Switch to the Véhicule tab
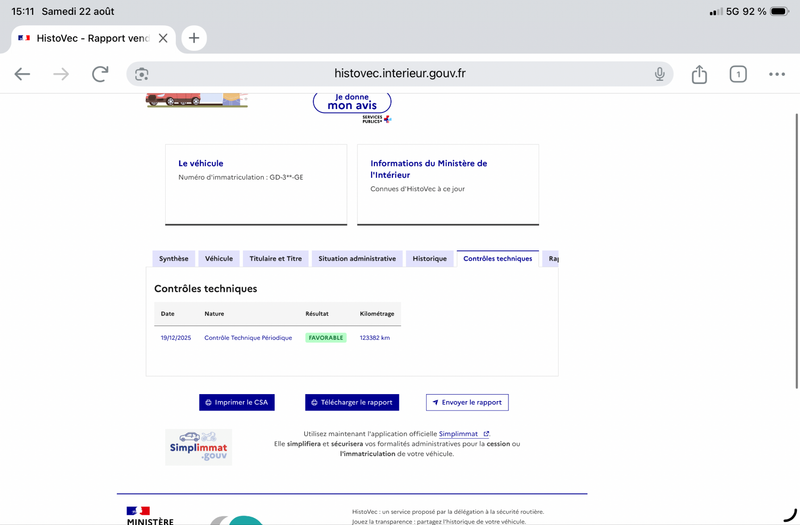800x525 pixels. [x=219, y=259]
